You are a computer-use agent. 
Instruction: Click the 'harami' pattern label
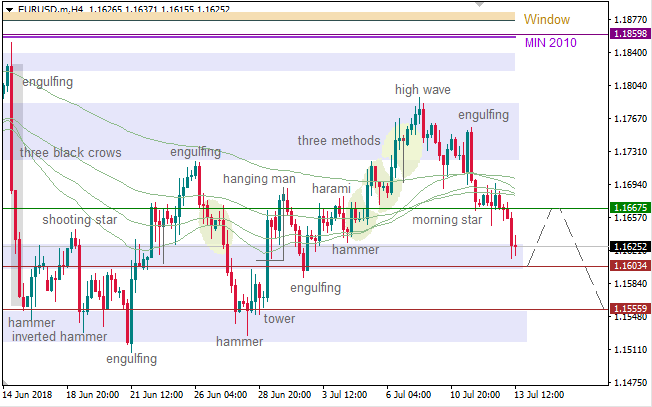(x=331, y=188)
